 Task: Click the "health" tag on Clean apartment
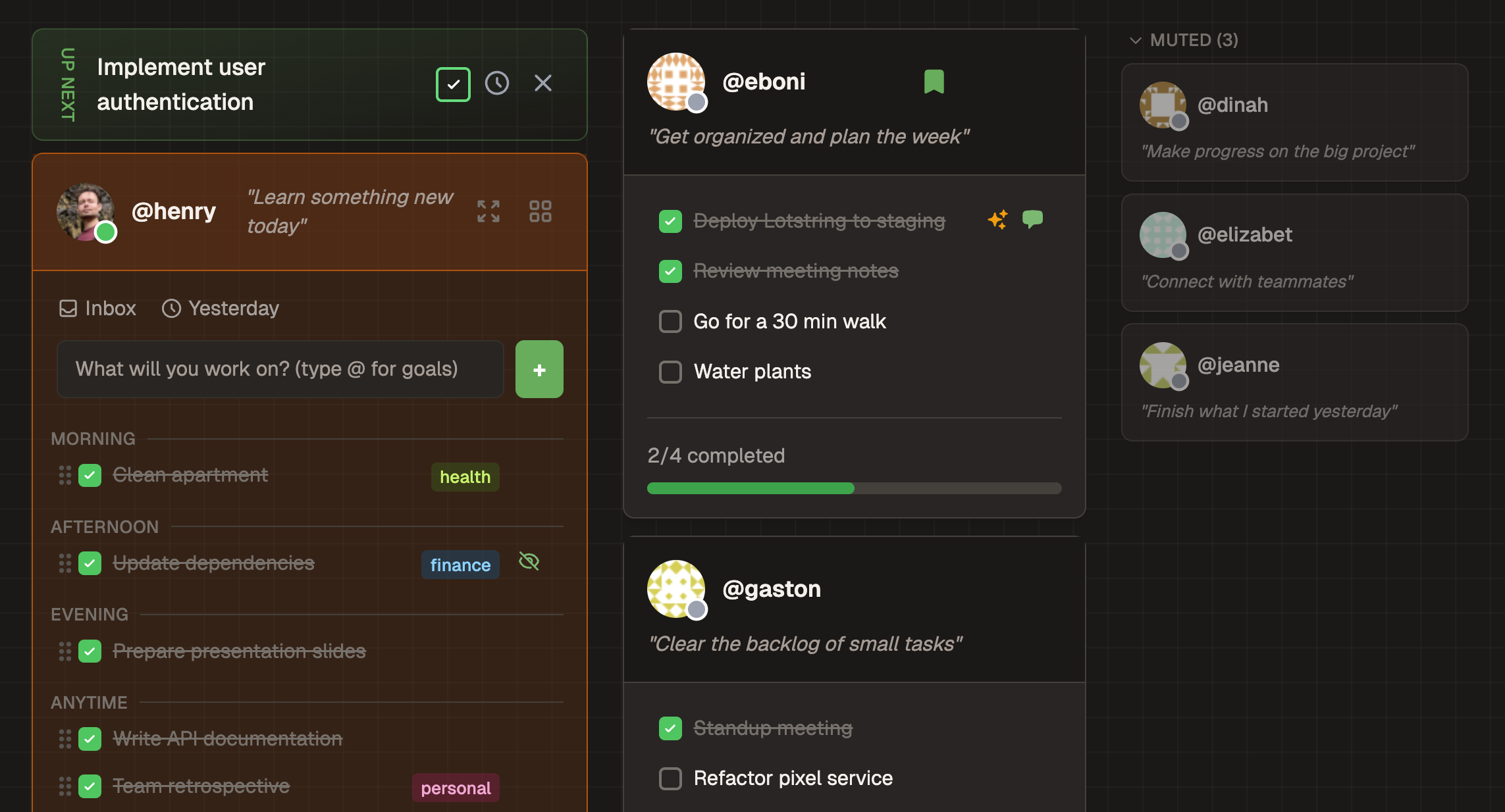tap(465, 476)
